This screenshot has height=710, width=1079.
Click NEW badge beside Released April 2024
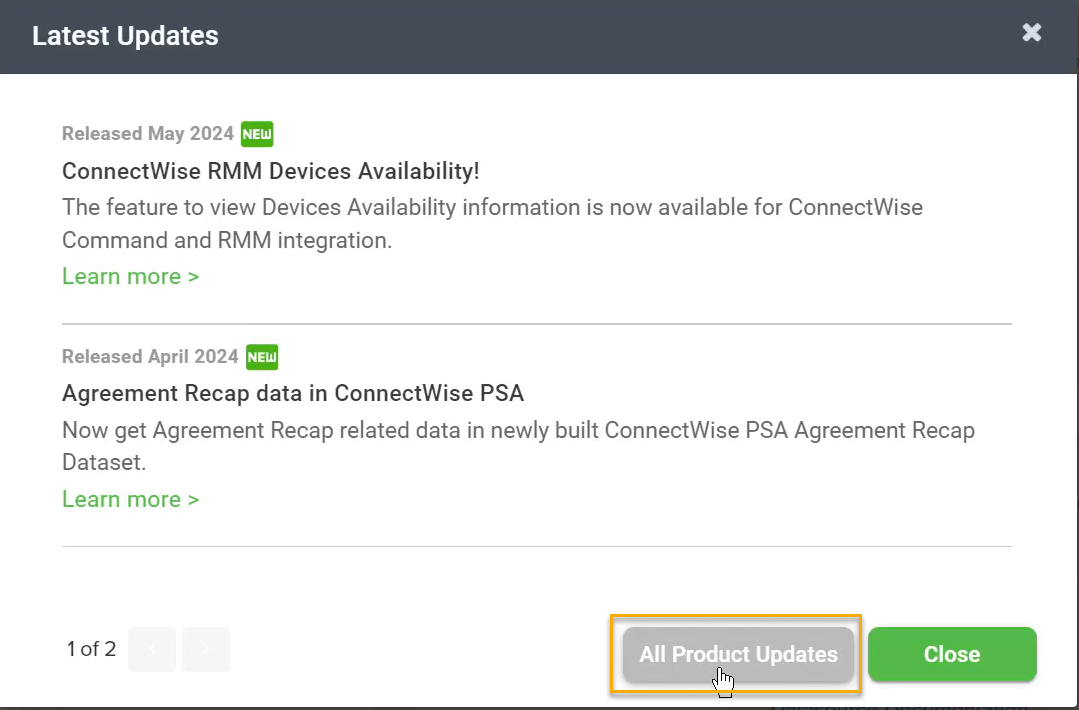pyautogui.click(x=262, y=357)
